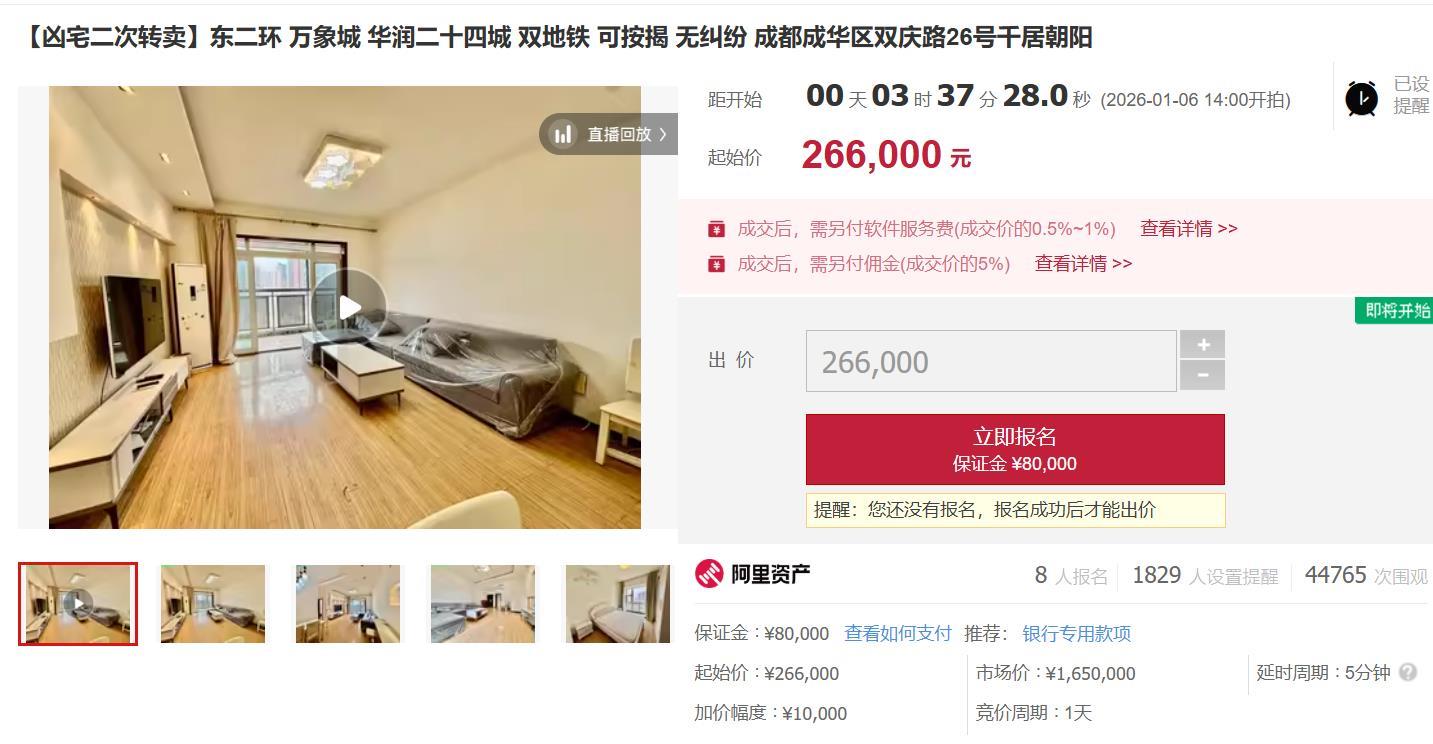The width and height of the screenshot is (1433, 744).
Task: Open 查看详情 for software service fee
Action: tap(1189, 229)
